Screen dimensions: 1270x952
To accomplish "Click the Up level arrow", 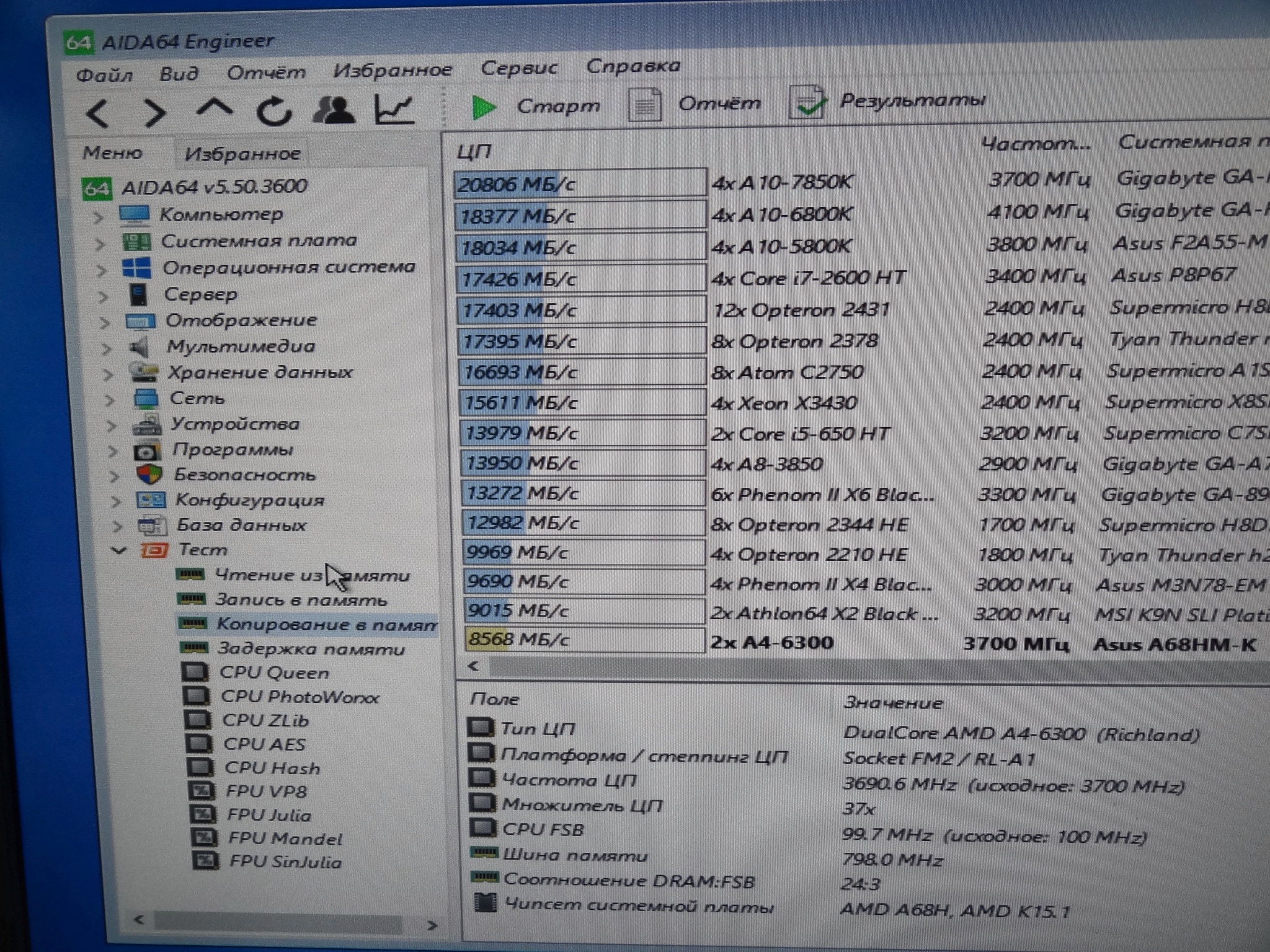I will (214, 109).
